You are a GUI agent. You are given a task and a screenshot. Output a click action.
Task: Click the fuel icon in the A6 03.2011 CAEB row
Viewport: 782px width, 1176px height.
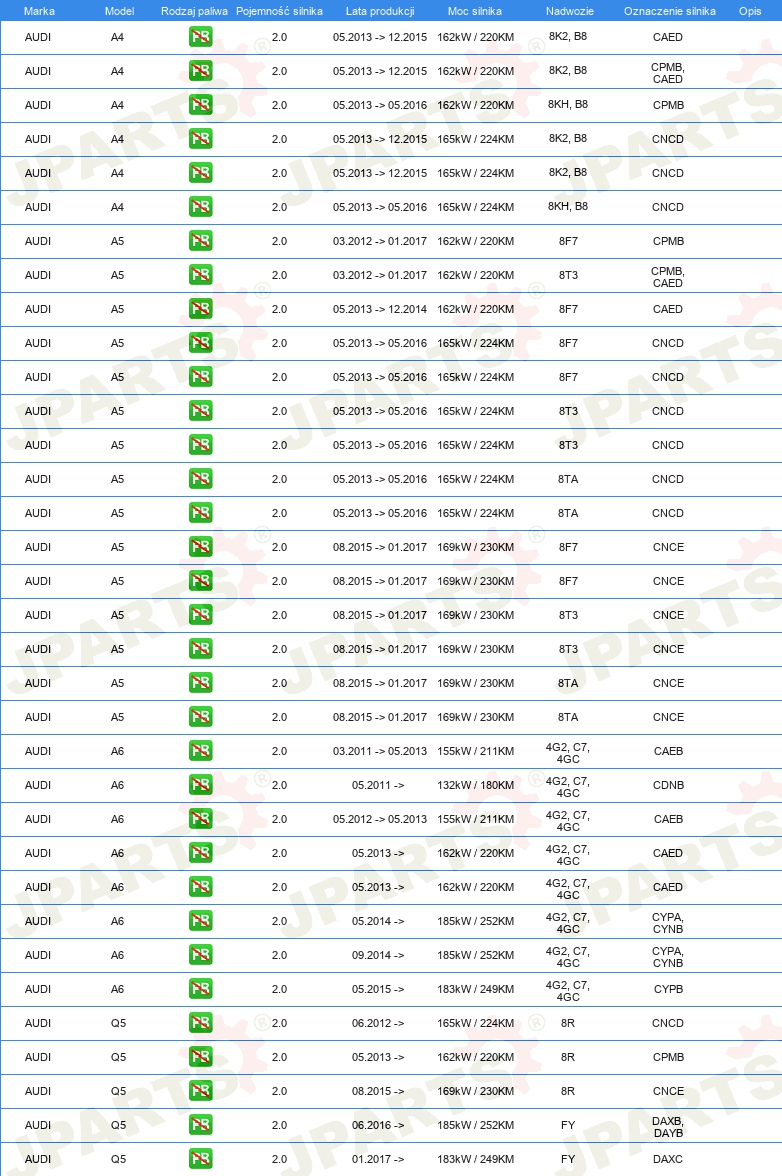[200, 751]
